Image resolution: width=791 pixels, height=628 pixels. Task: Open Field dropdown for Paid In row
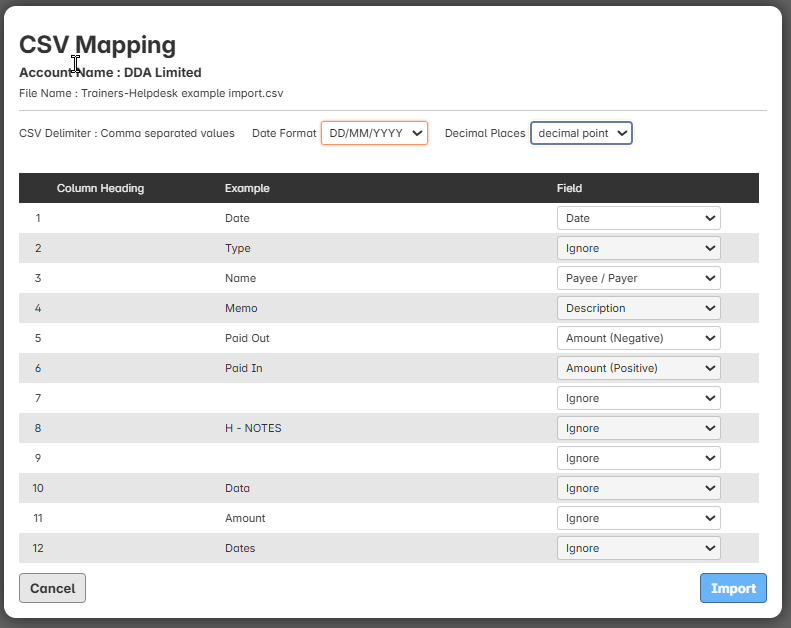639,368
